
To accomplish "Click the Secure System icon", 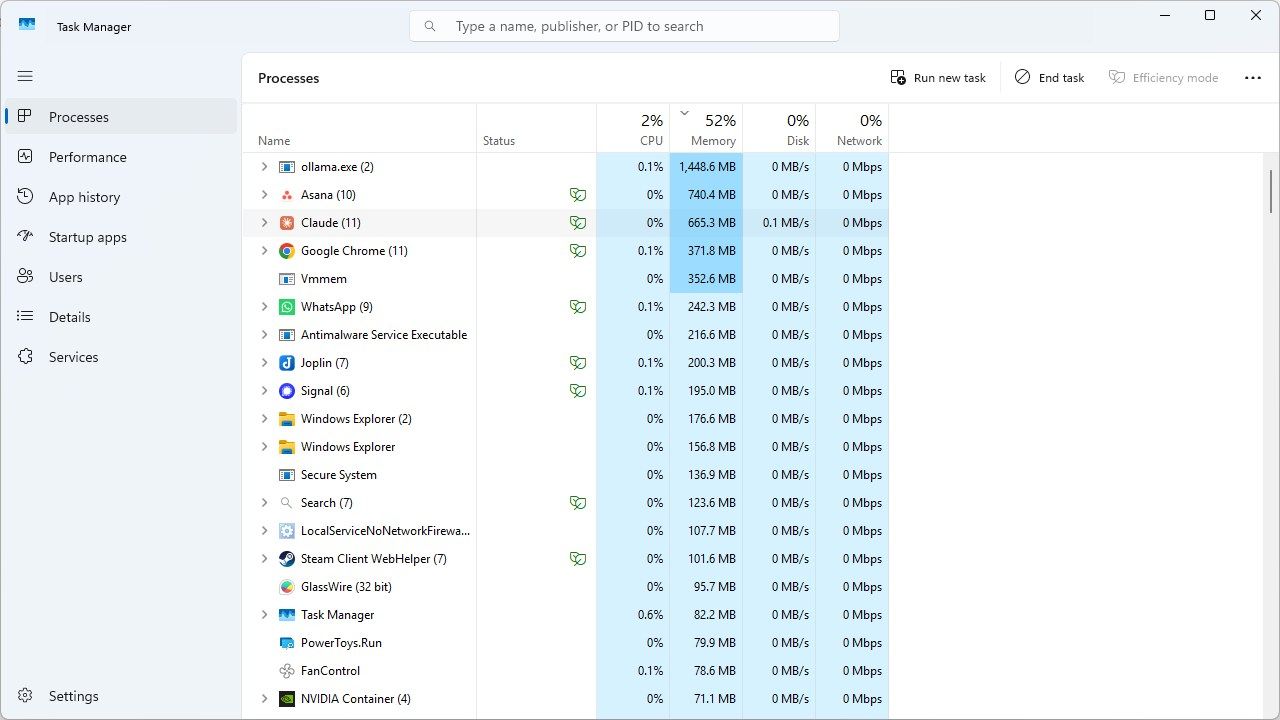I will point(287,475).
